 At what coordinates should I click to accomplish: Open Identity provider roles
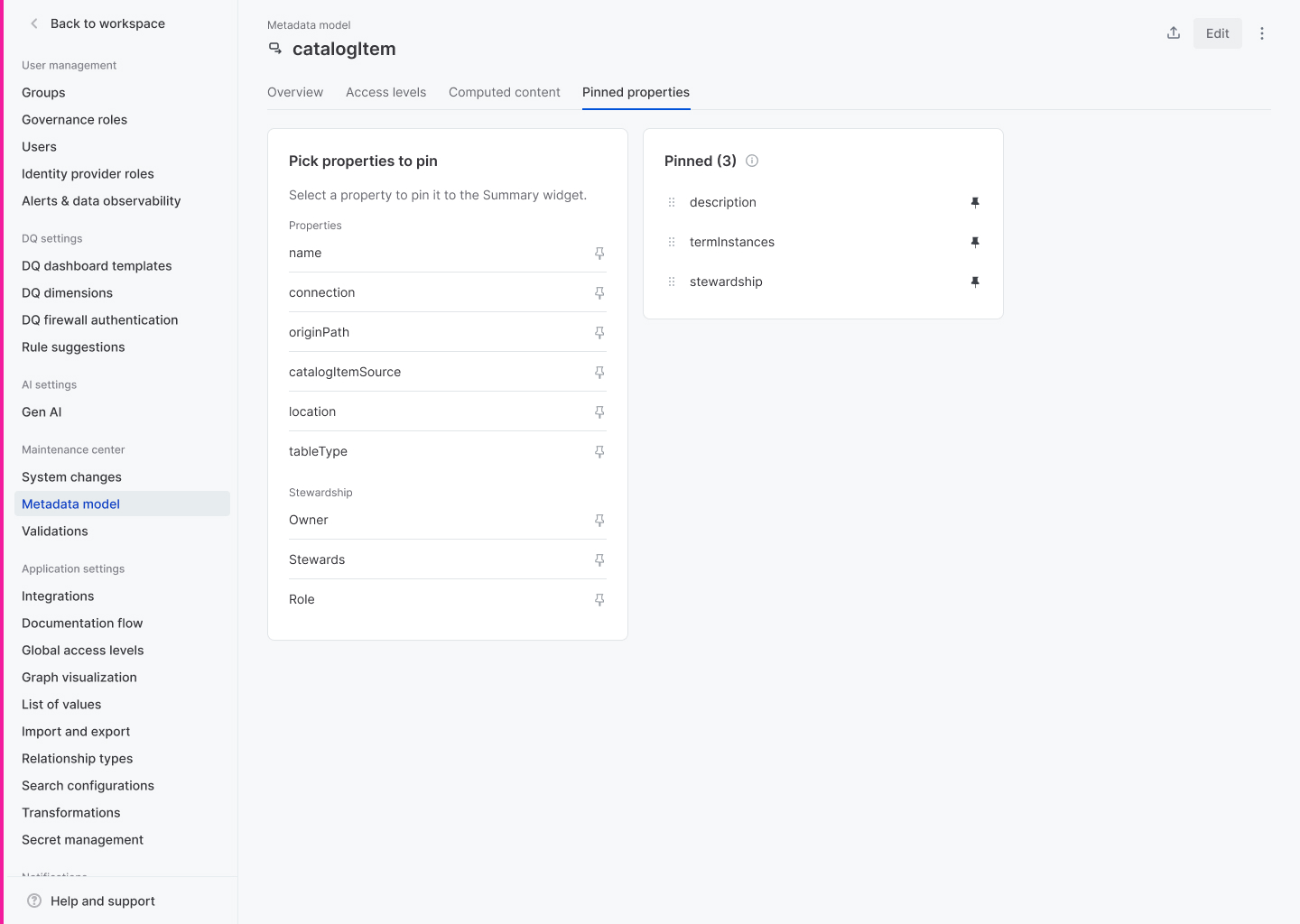click(88, 173)
